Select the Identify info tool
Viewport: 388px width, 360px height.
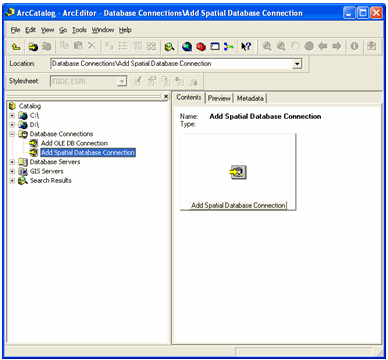[354, 46]
